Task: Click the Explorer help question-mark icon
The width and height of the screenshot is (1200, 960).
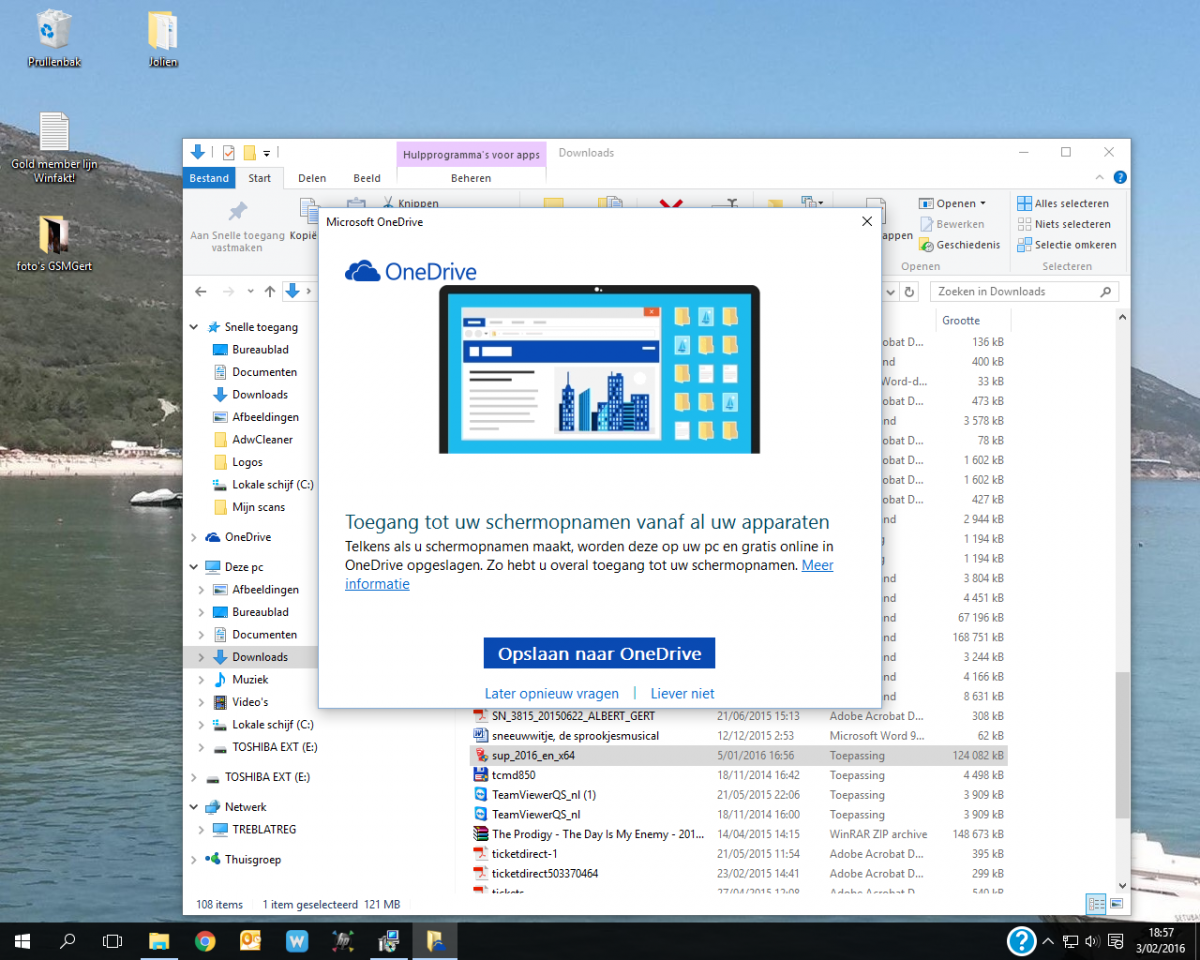Action: coord(1120,178)
